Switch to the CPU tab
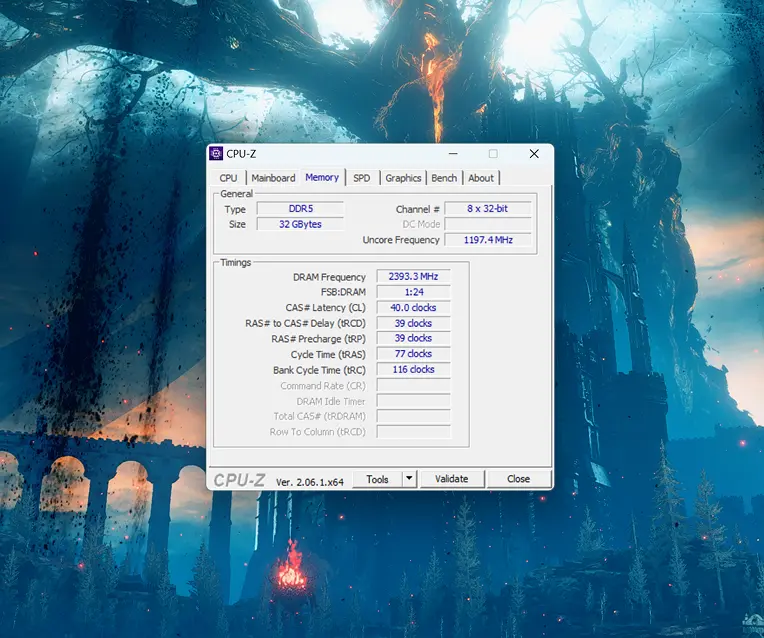 [228, 178]
